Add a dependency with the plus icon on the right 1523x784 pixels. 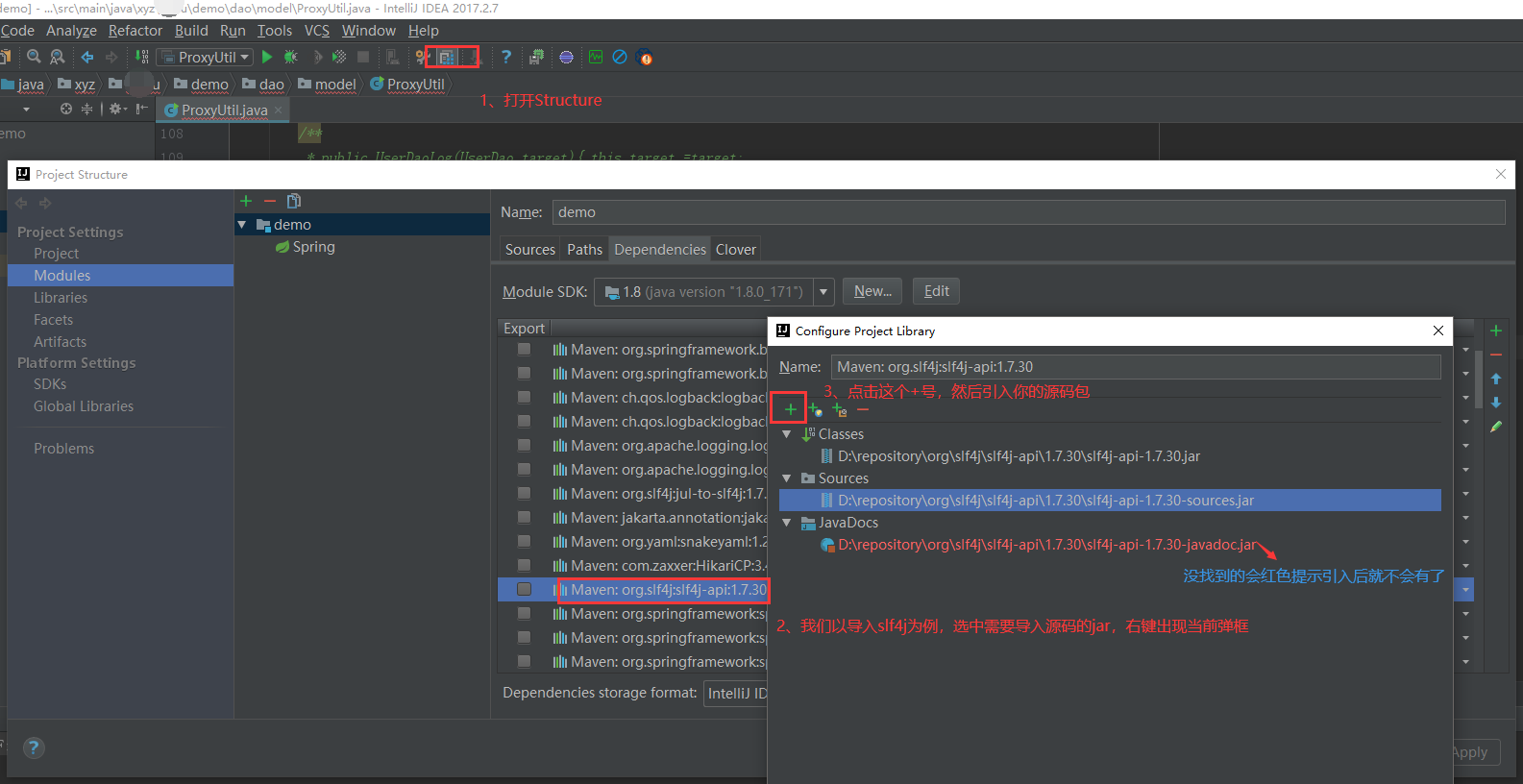click(x=1496, y=331)
